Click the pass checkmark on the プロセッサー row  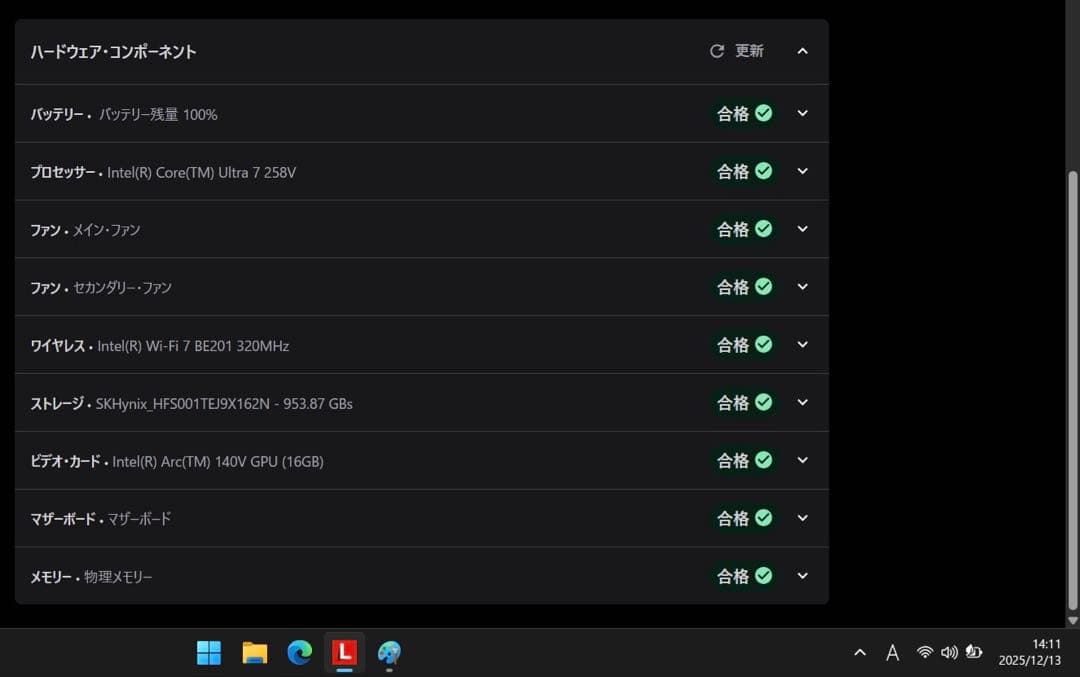763,171
